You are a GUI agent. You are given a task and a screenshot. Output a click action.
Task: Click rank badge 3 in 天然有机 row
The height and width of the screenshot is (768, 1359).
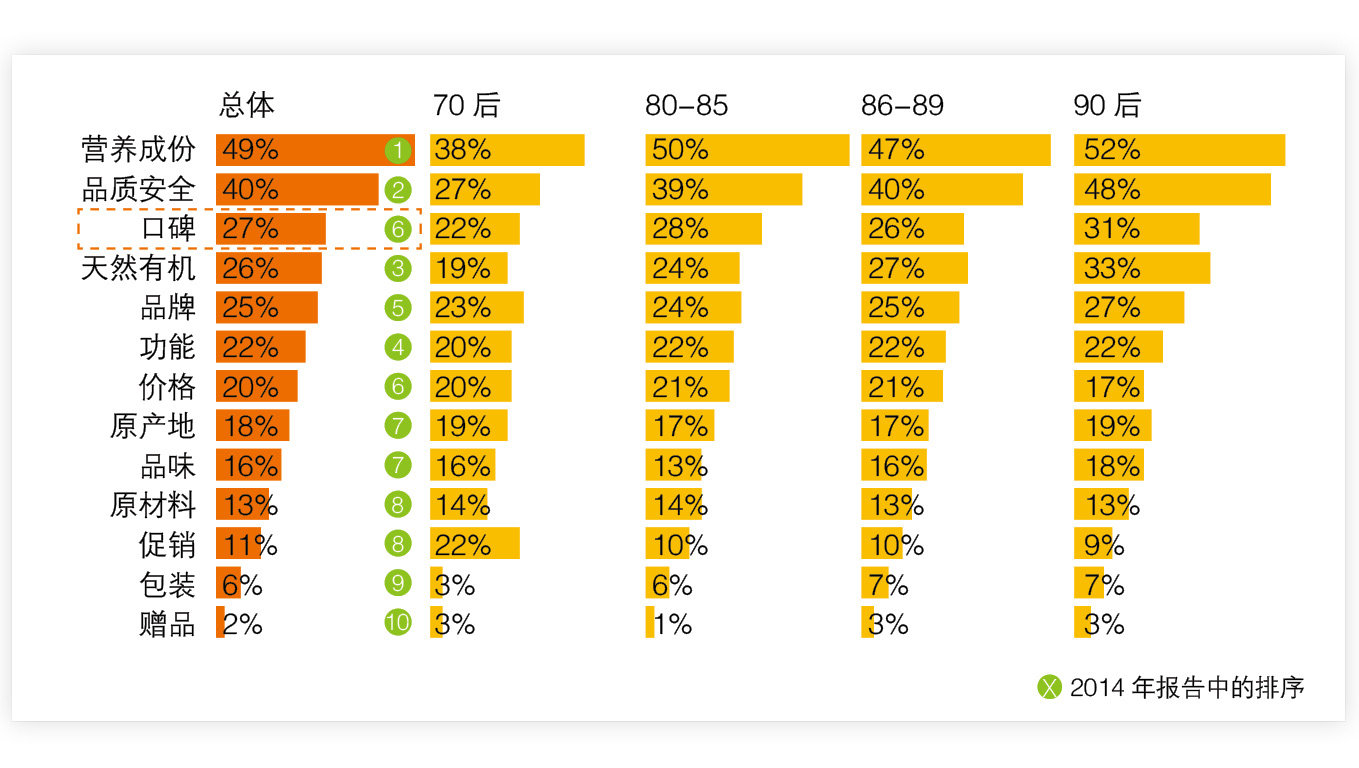point(397,269)
